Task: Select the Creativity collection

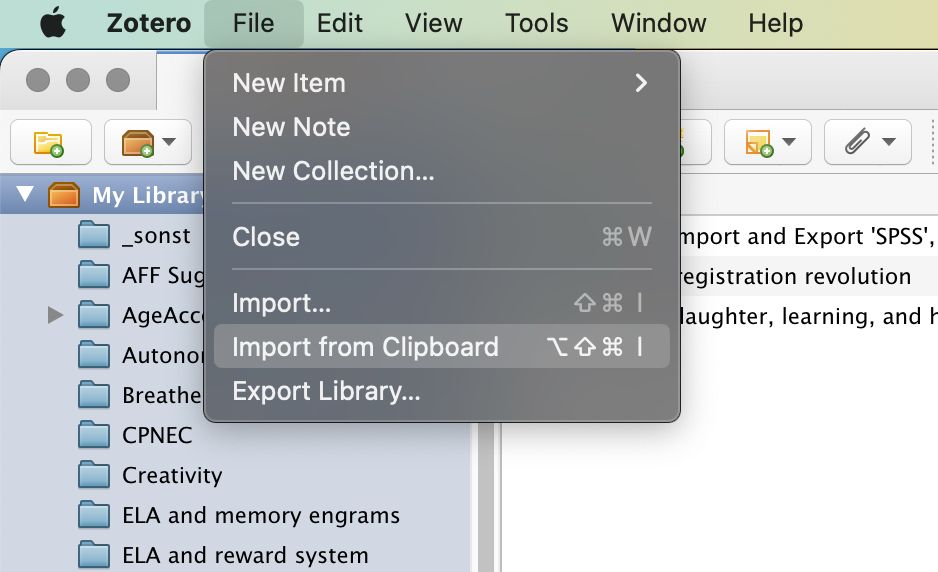Action: point(151,475)
